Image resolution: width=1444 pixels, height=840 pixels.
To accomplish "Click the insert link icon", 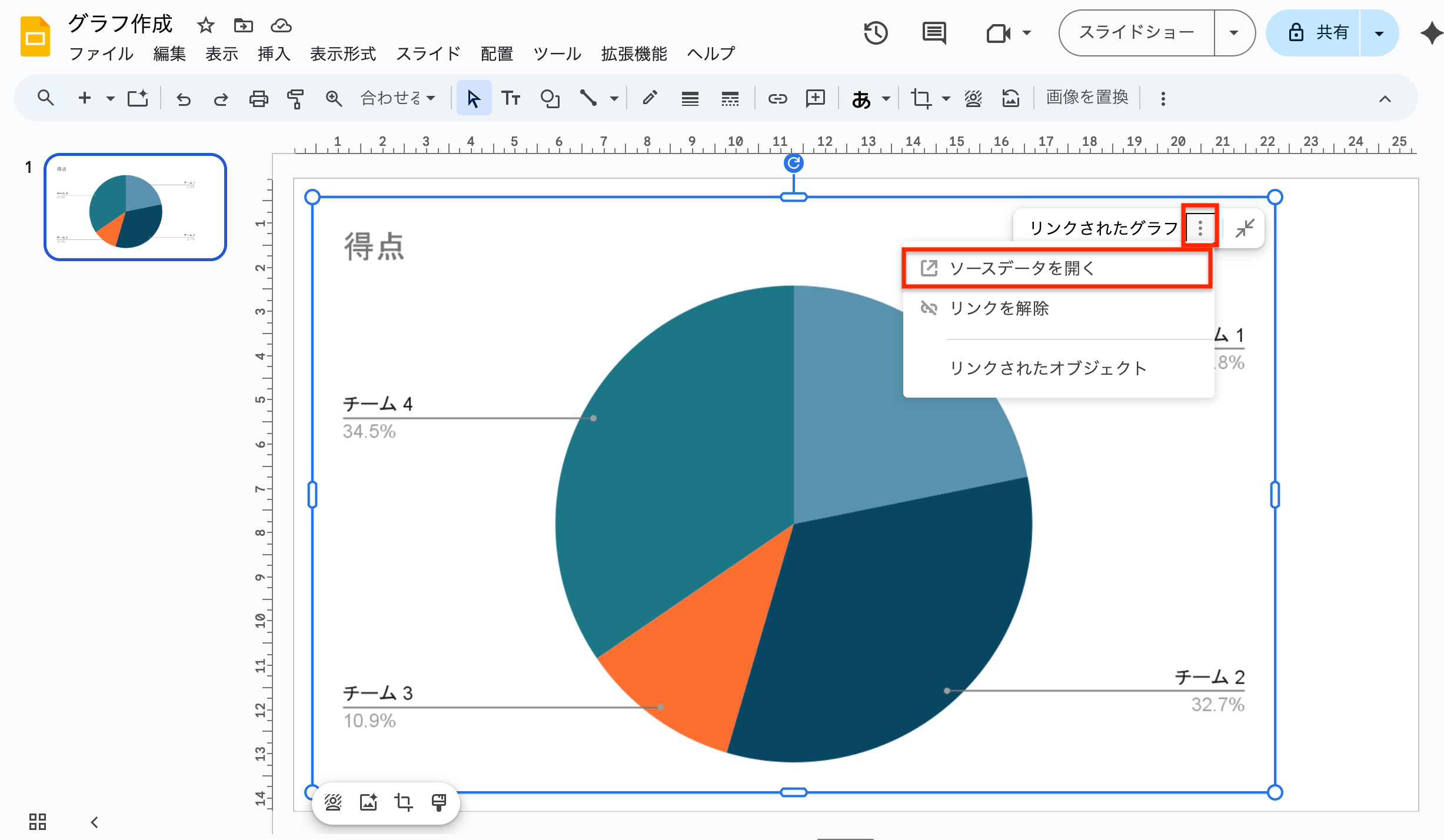I will [778, 98].
